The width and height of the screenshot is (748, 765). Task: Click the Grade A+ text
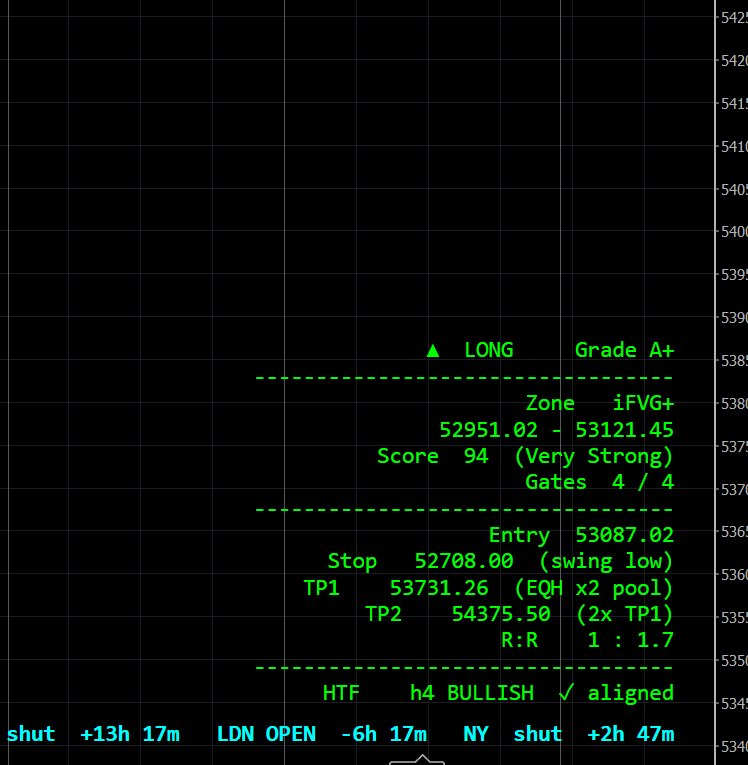(x=625, y=350)
